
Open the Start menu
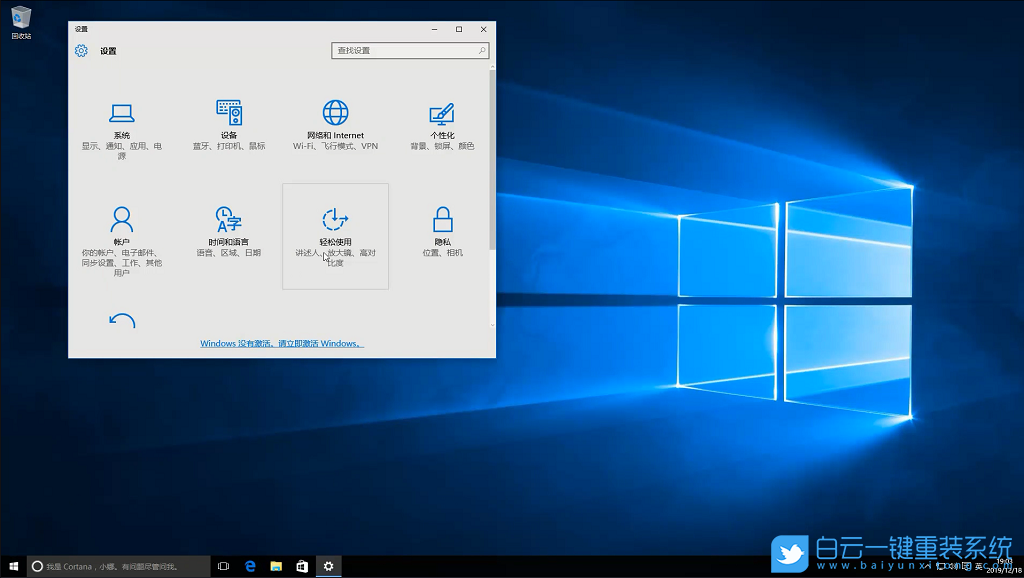pos(12,565)
